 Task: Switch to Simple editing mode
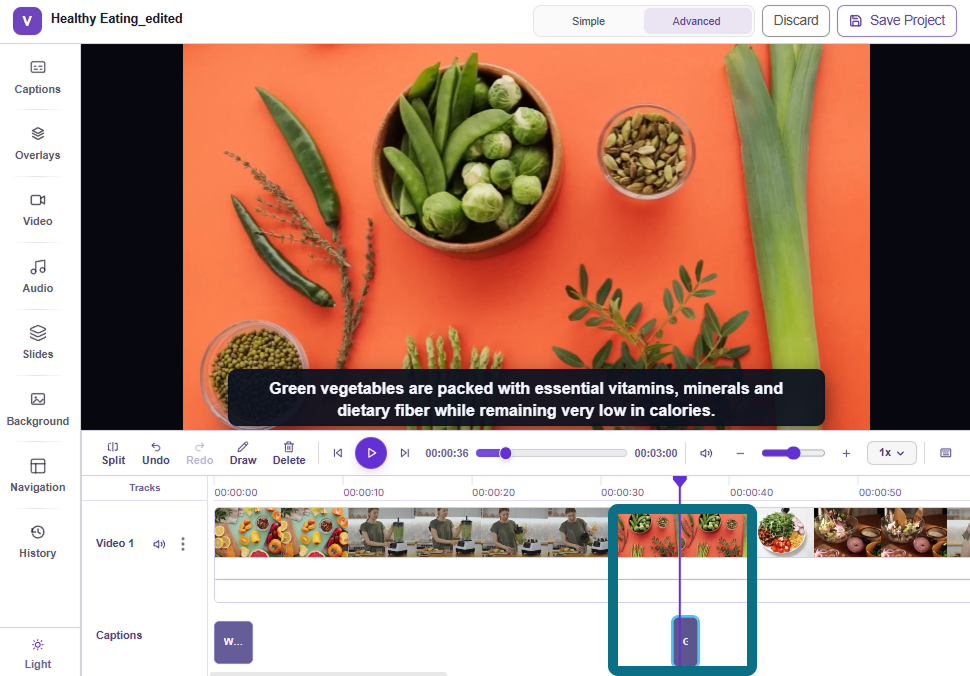(x=588, y=21)
